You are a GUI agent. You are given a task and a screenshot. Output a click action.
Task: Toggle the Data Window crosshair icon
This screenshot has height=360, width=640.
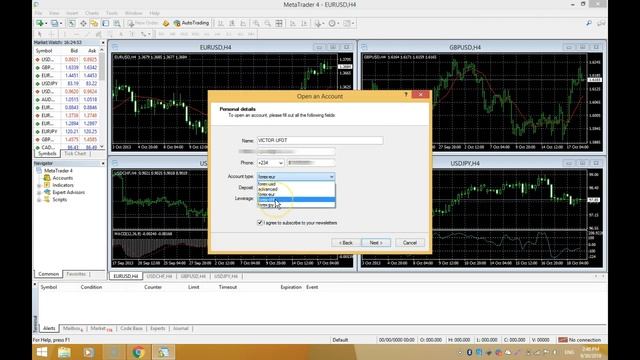pos(83,23)
